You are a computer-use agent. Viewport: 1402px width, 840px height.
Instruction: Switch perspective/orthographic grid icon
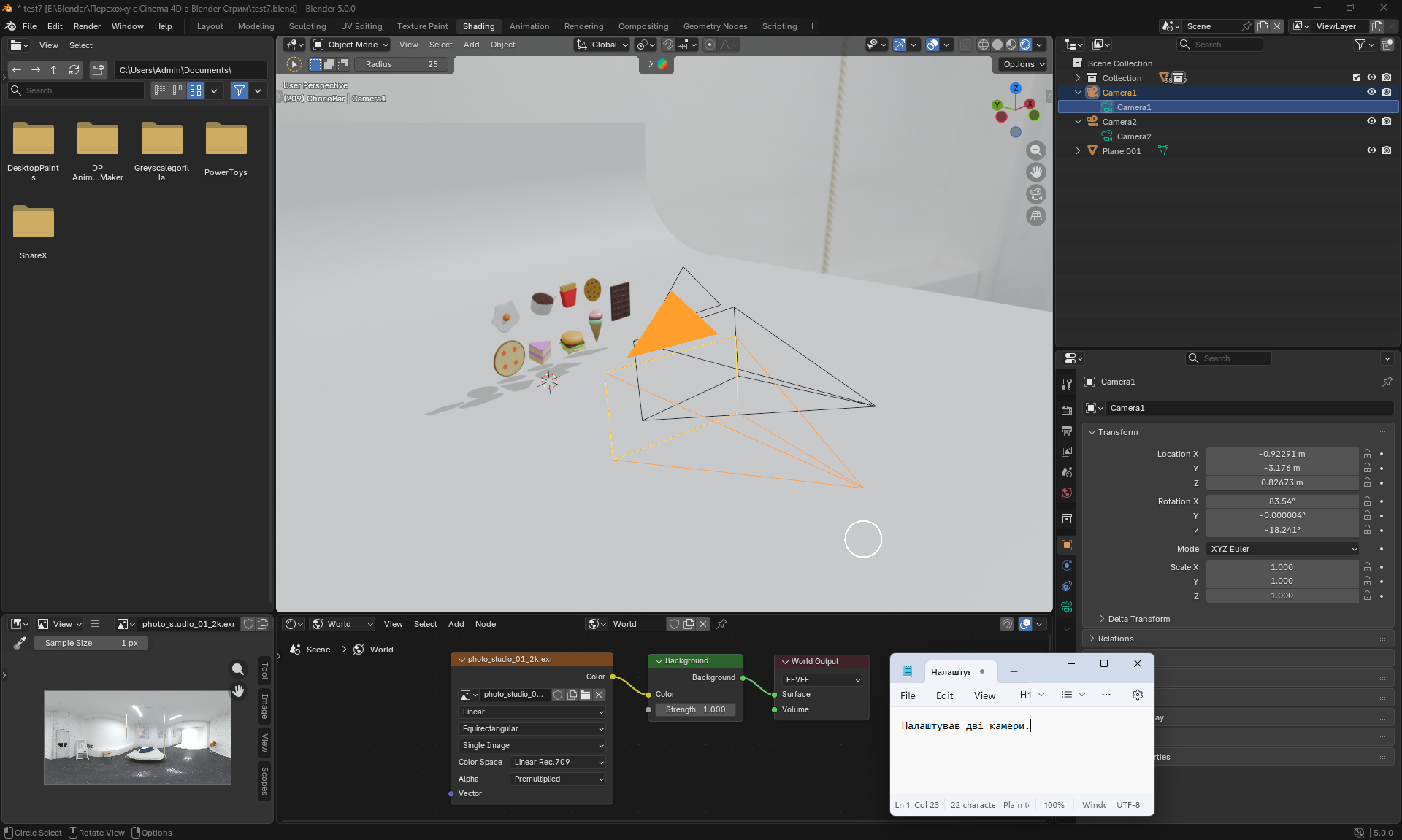(1035, 216)
